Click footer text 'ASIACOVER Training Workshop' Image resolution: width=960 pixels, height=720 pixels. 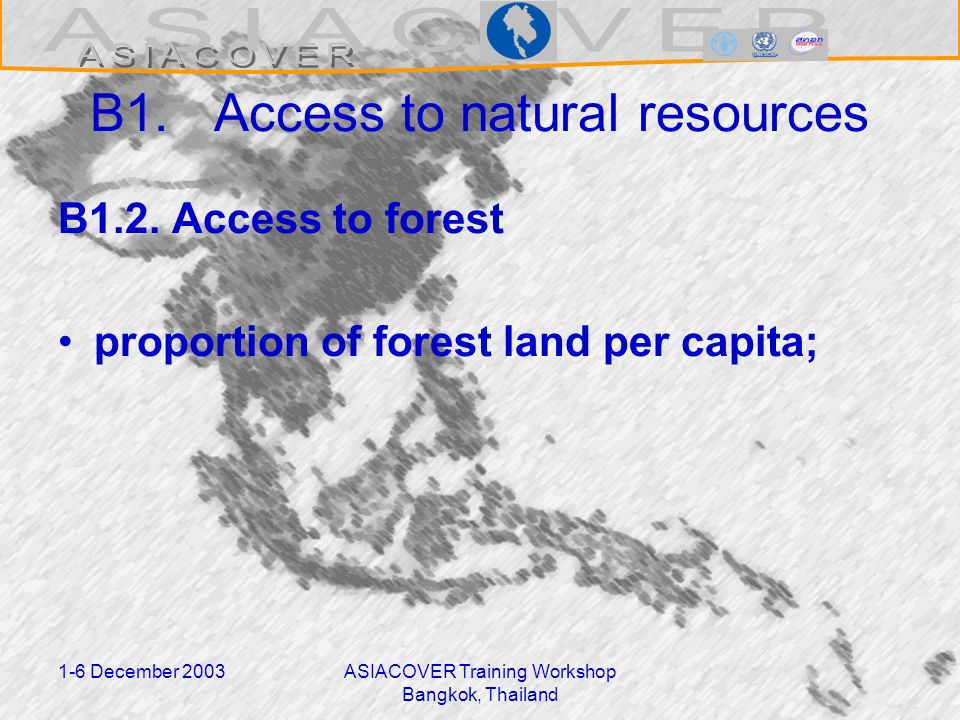pos(479,672)
